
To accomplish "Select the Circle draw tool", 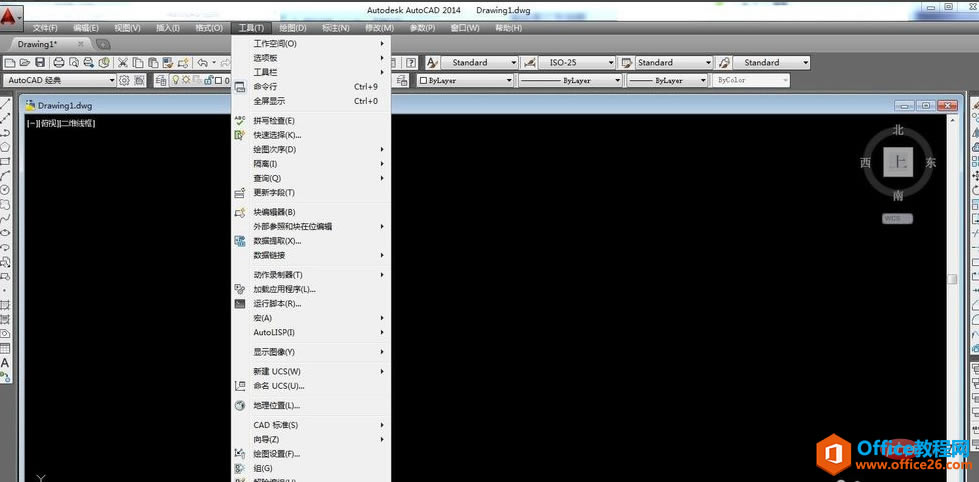I will pos(5,190).
